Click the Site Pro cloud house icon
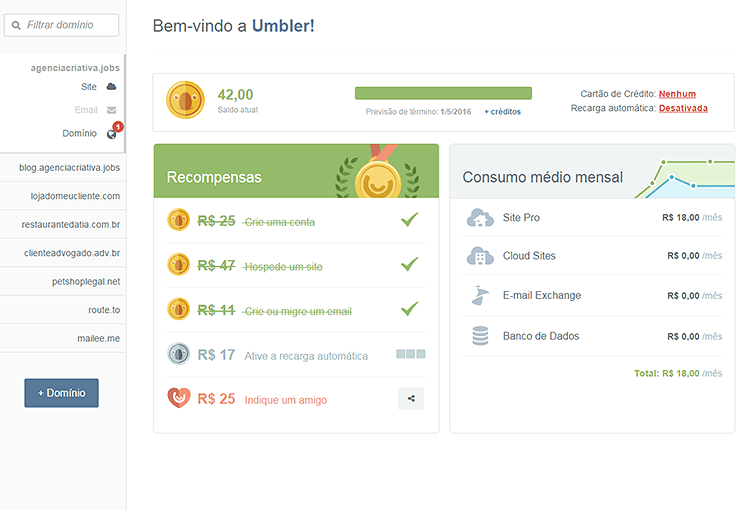The image size is (736, 510). point(480,218)
